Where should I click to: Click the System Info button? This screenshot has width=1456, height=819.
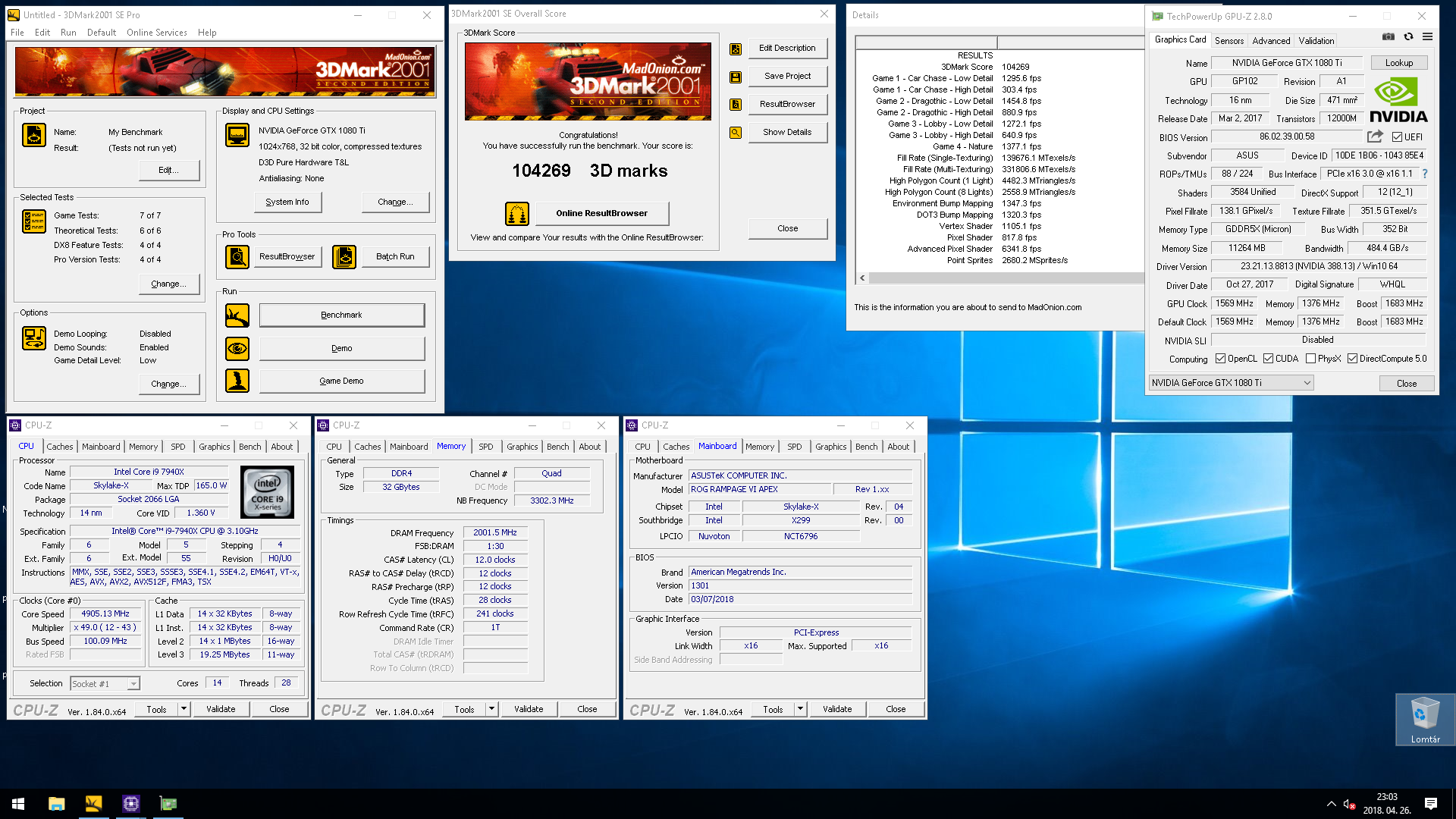click(x=287, y=202)
